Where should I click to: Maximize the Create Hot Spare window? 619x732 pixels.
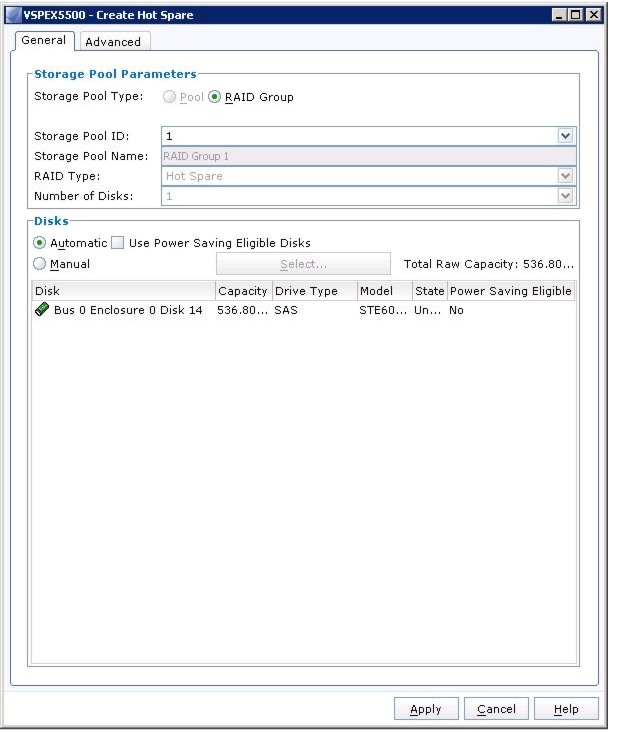(x=576, y=15)
